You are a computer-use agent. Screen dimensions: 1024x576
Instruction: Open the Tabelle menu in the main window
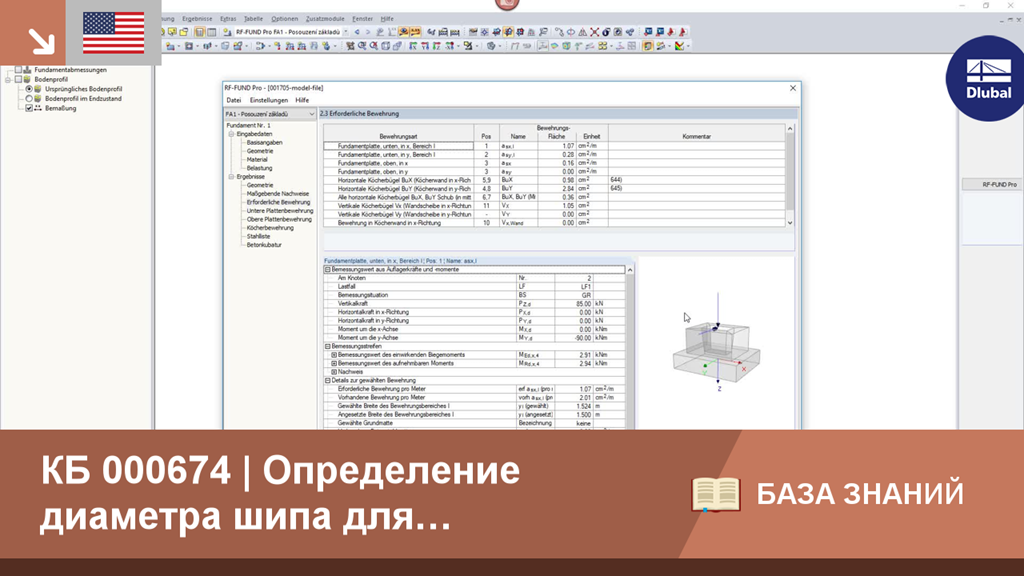pos(253,19)
